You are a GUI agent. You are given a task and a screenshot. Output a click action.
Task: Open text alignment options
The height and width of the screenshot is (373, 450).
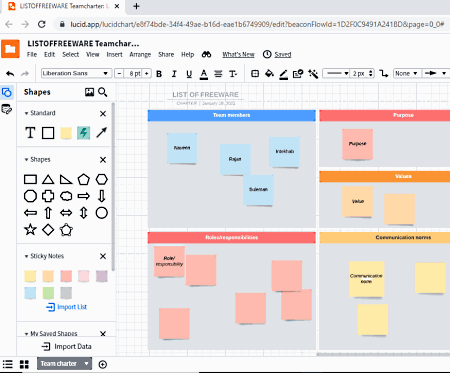[x=218, y=74]
